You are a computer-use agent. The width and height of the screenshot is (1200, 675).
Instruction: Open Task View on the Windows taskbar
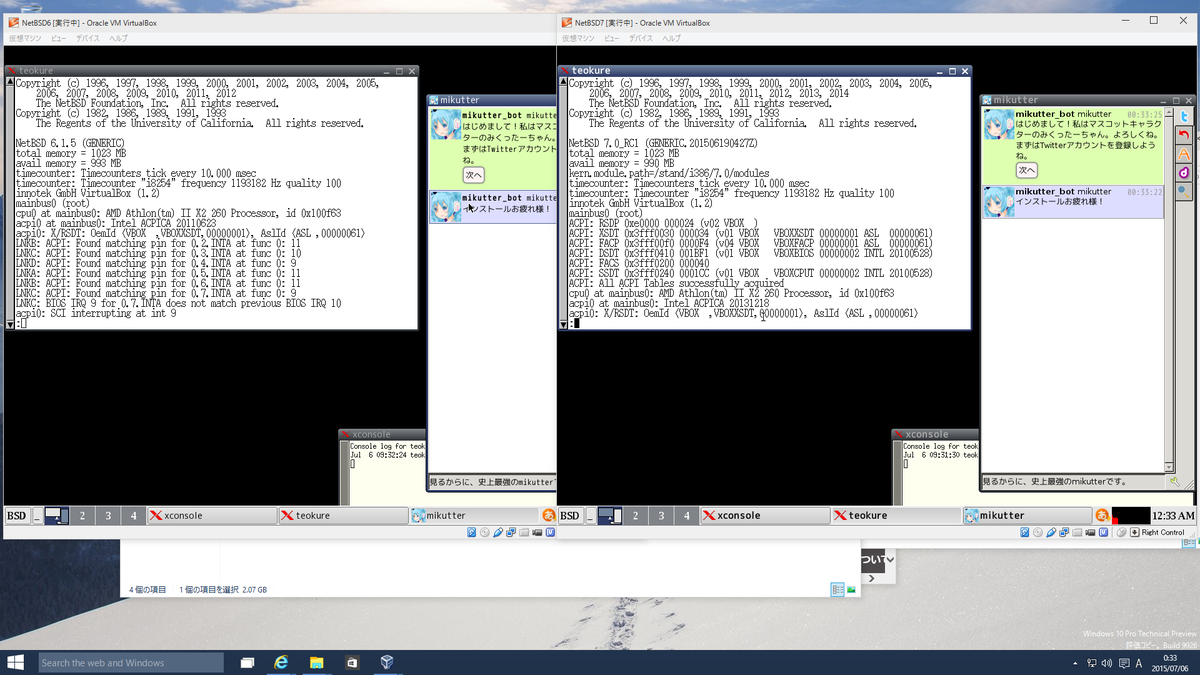pos(248,662)
